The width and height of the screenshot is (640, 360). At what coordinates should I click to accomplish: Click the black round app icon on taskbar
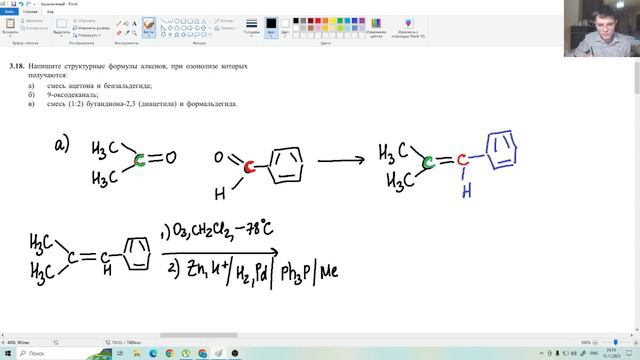[235, 353]
